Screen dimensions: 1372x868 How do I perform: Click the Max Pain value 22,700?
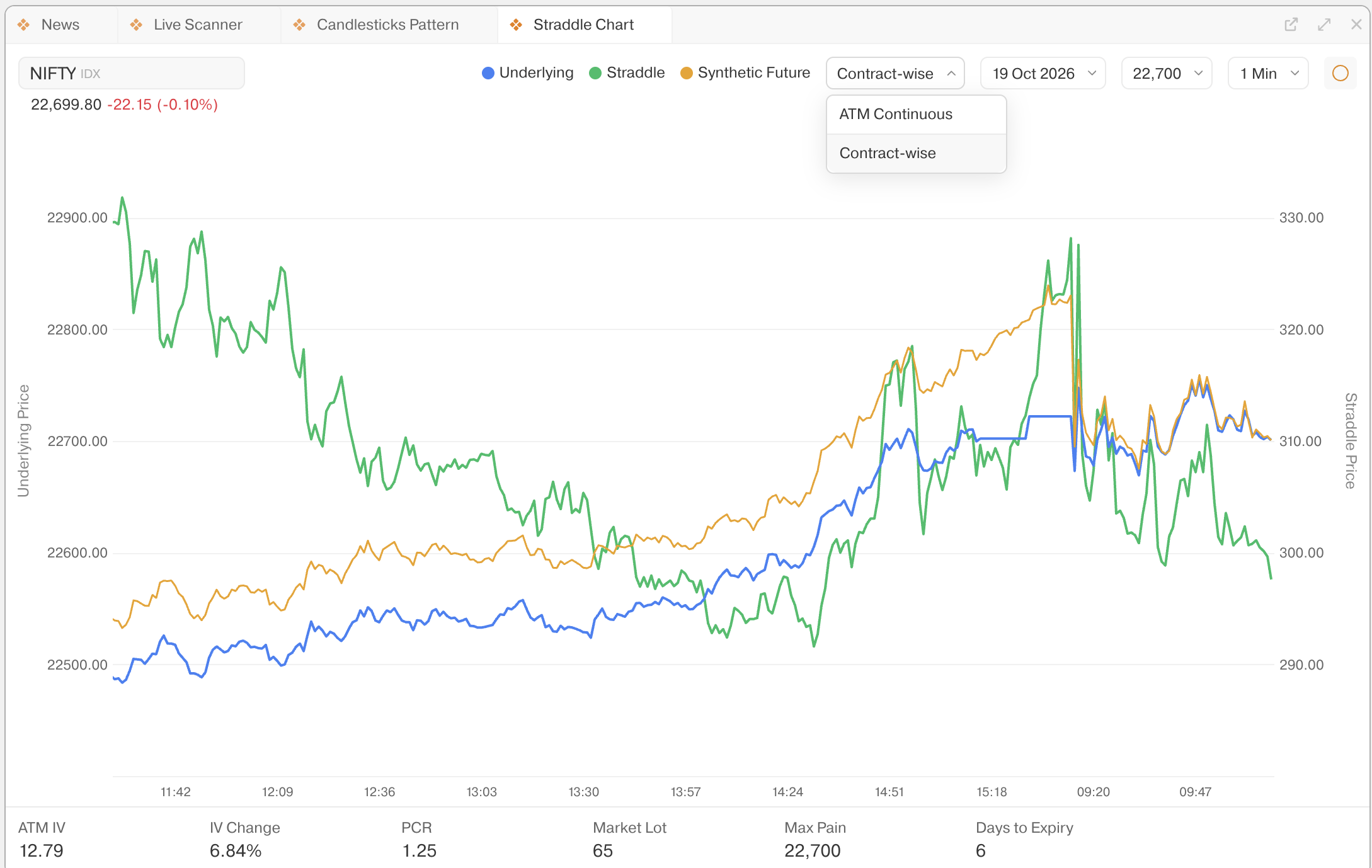tap(813, 850)
